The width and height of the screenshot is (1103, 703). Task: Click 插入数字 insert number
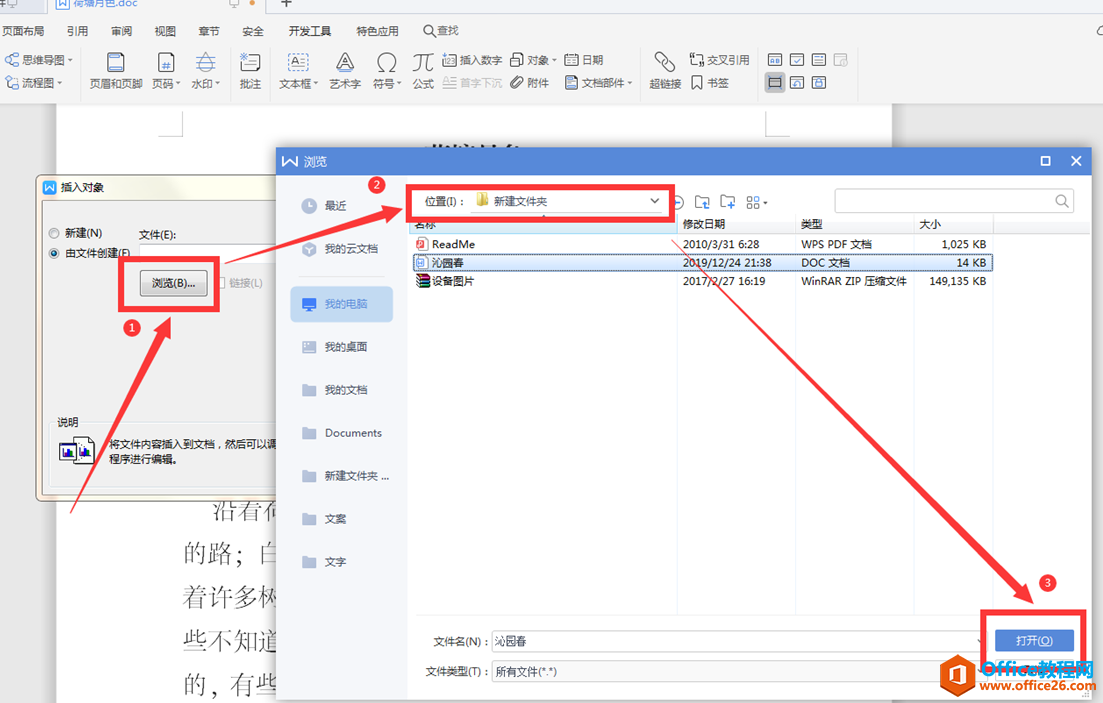point(472,60)
